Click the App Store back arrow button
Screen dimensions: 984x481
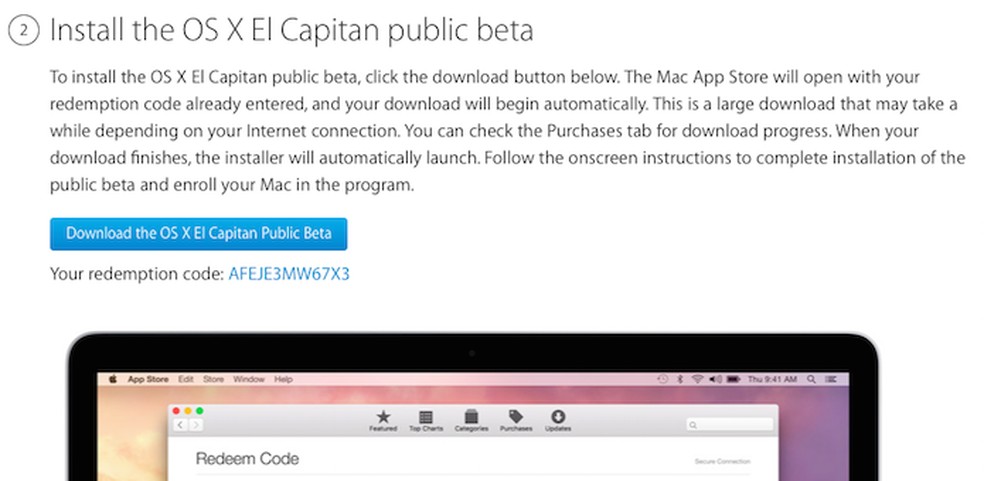coord(181,425)
